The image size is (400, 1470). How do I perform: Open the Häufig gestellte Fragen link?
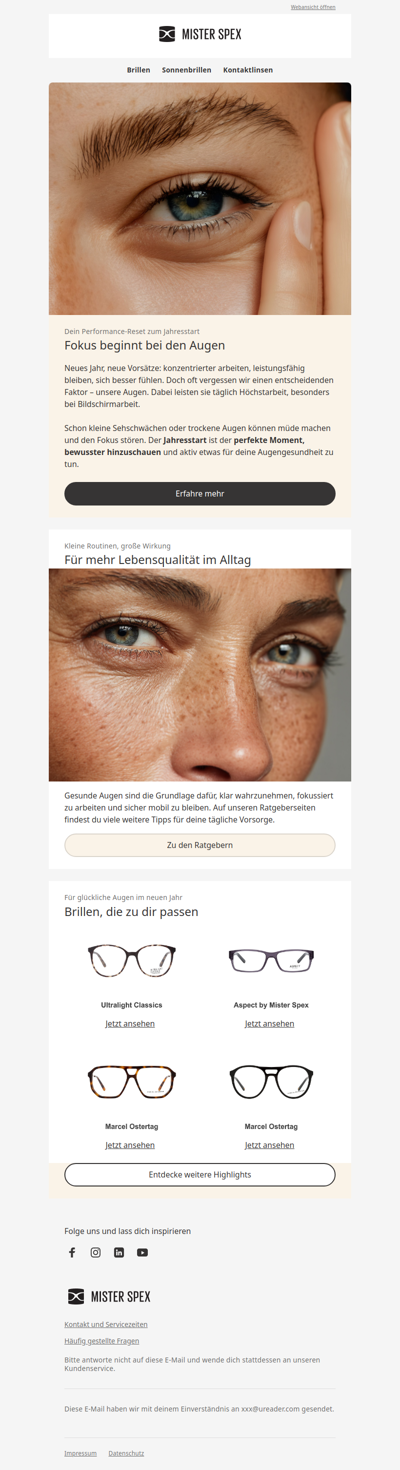[x=102, y=1341]
